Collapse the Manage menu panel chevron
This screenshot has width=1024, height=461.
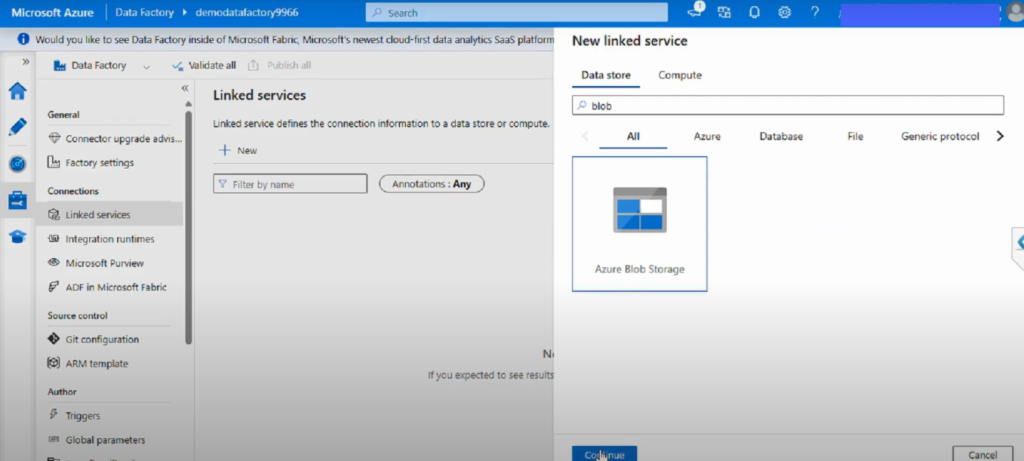pos(185,87)
